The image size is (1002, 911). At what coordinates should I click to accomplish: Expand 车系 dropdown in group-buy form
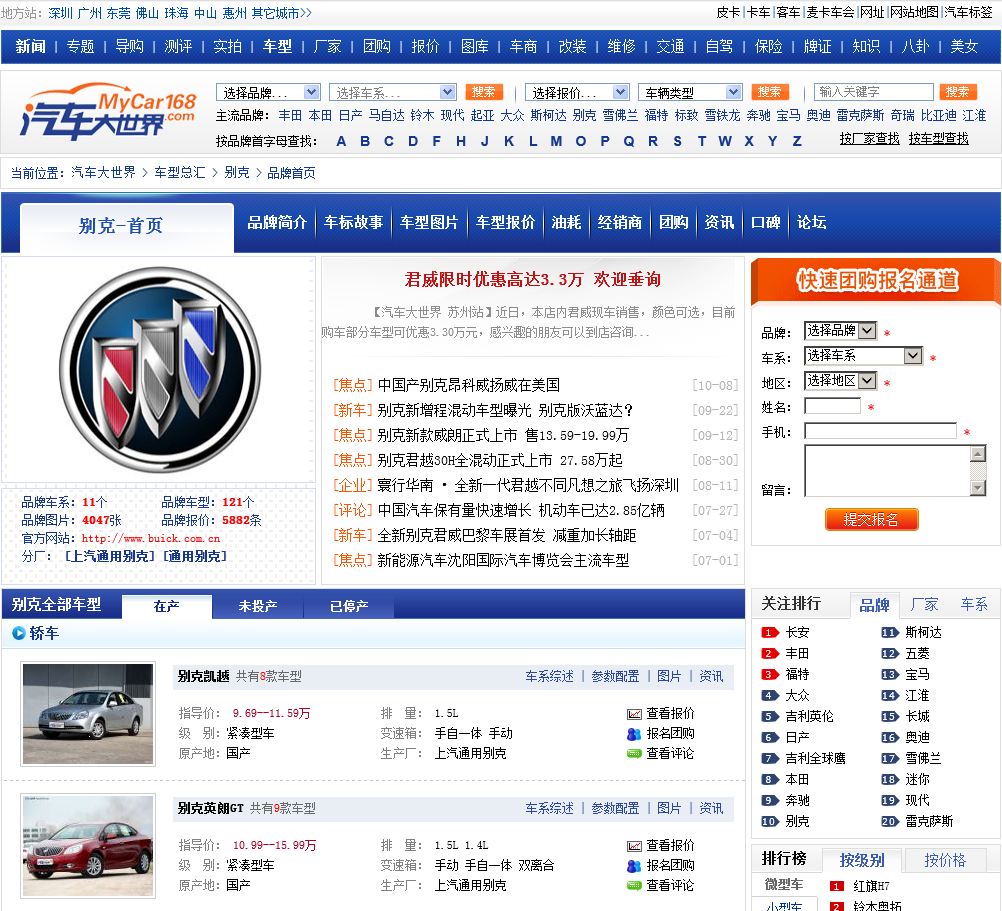point(863,356)
